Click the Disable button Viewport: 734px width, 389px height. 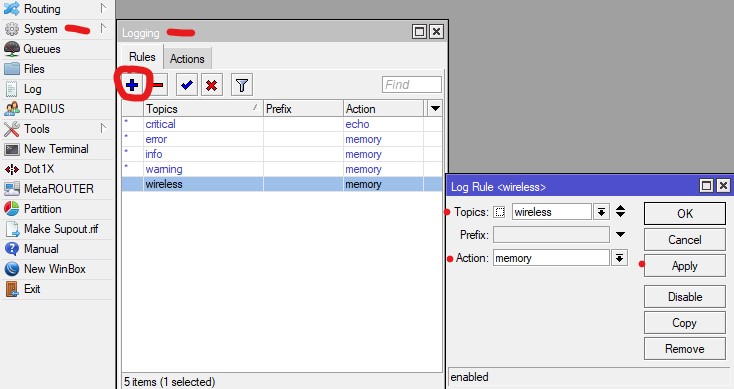point(685,297)
